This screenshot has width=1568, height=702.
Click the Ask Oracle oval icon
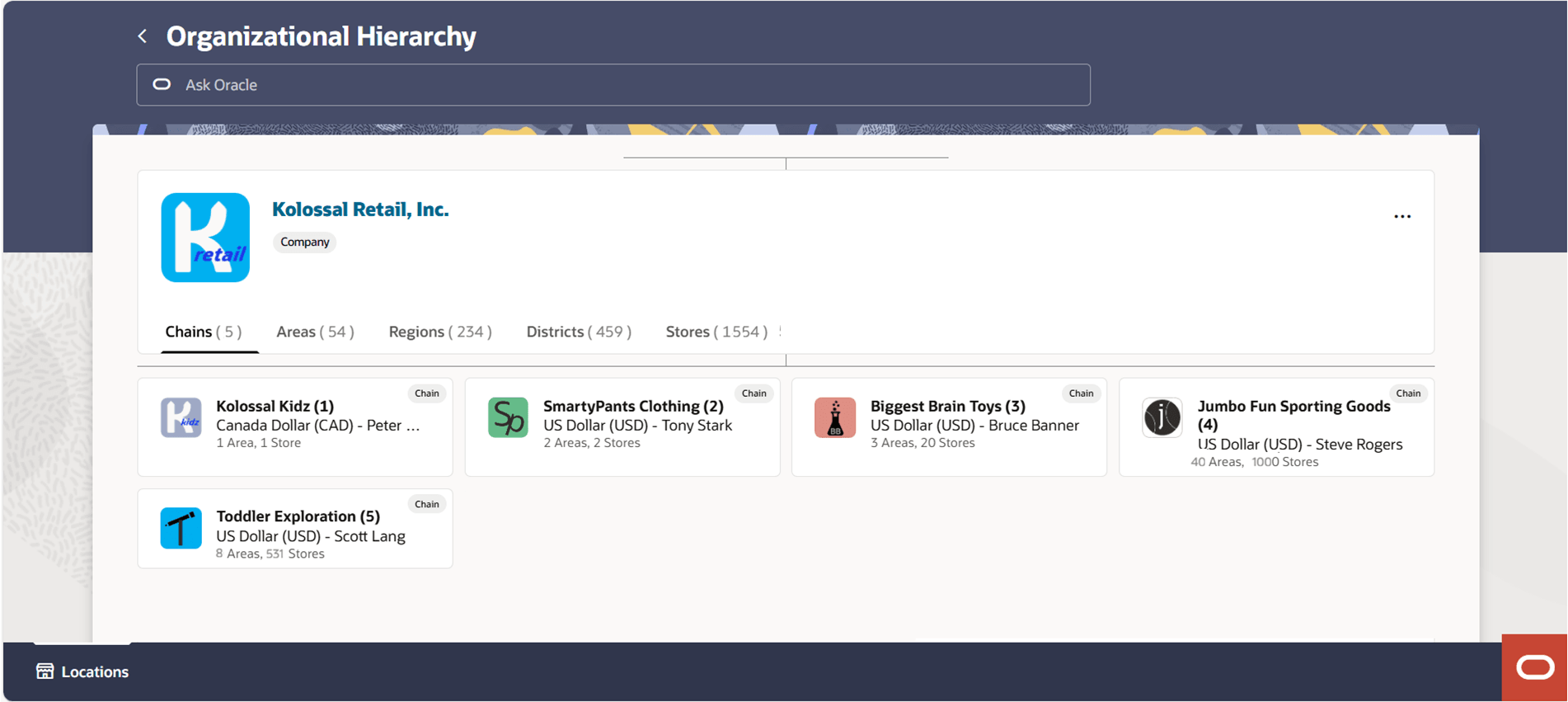[162, 84]
